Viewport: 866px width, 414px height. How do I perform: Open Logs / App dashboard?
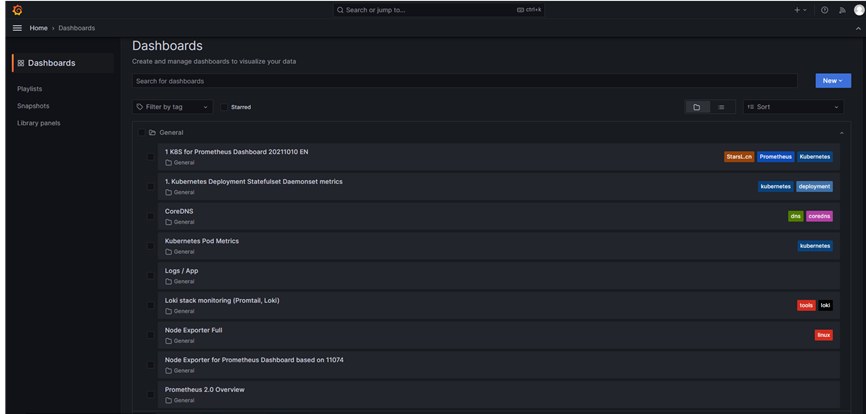pyautogui.click(x=181, y=271)
